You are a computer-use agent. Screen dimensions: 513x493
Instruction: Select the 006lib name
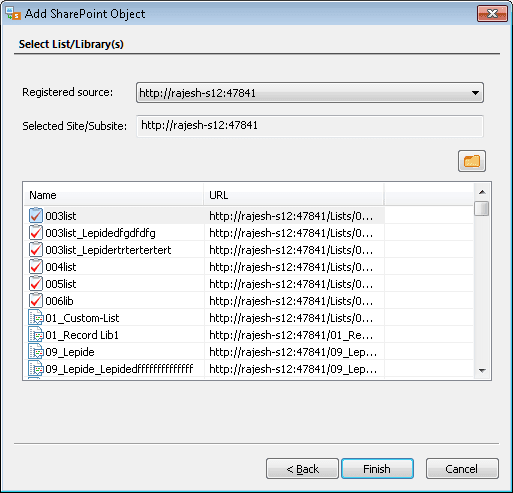click(59, 301)
